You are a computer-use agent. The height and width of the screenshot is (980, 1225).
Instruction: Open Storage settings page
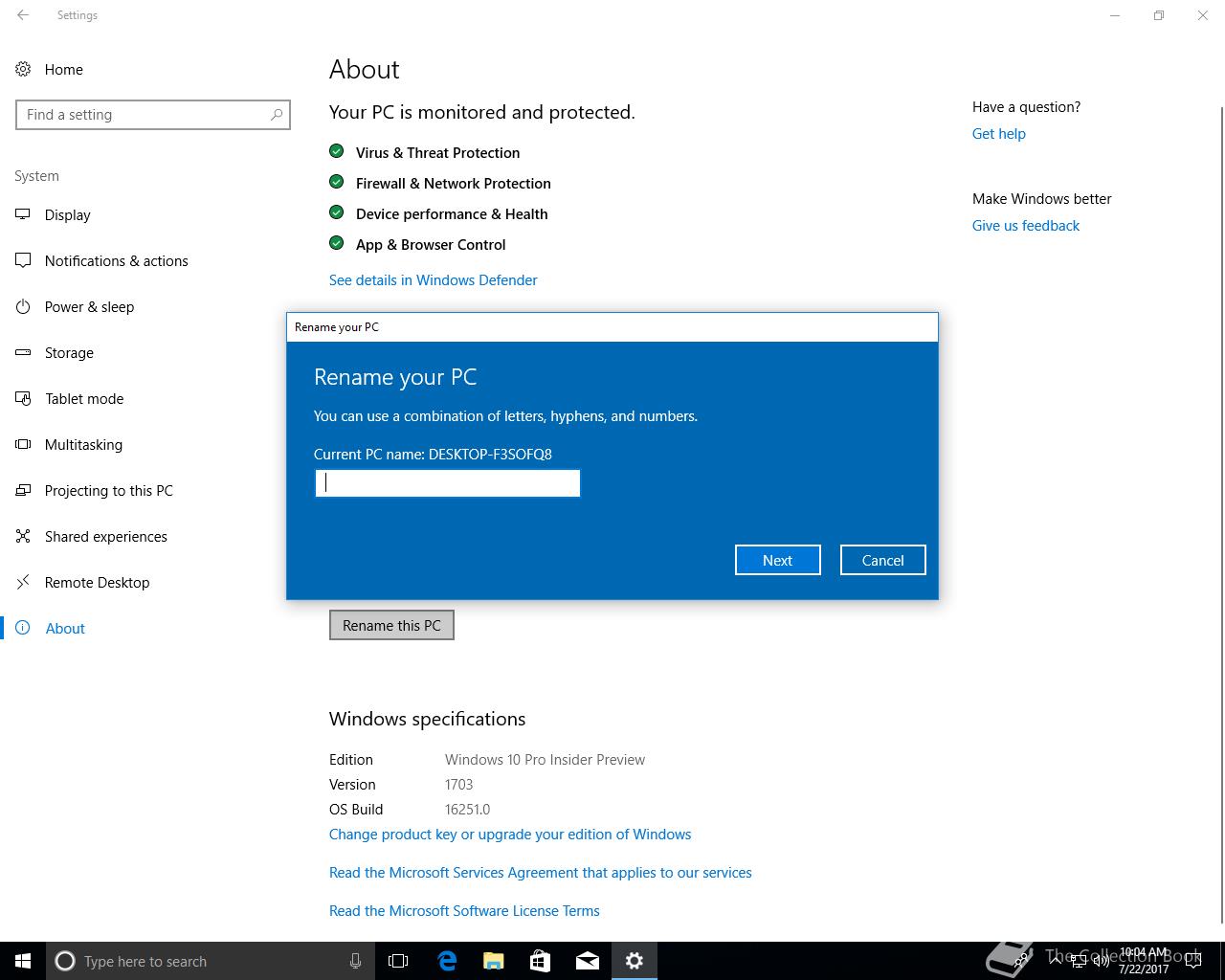[70, 353]
